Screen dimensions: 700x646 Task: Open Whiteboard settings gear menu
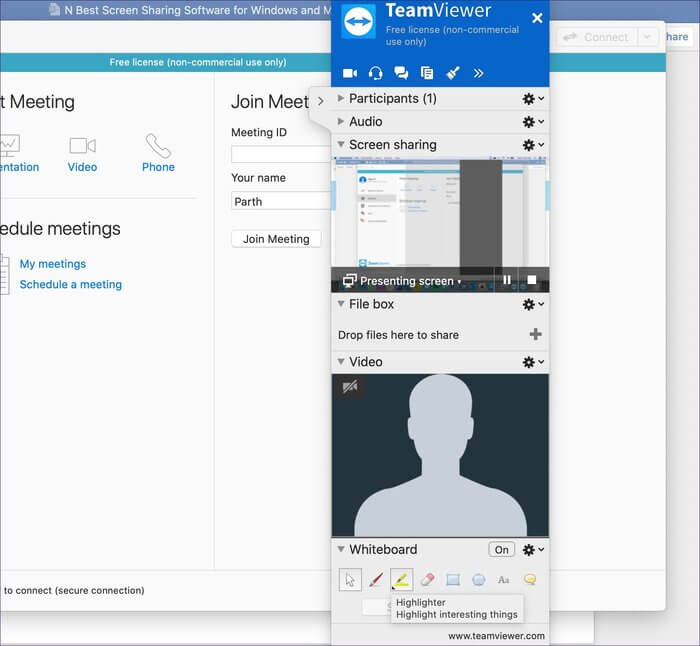pyautogui.click(x=533, y=550)
